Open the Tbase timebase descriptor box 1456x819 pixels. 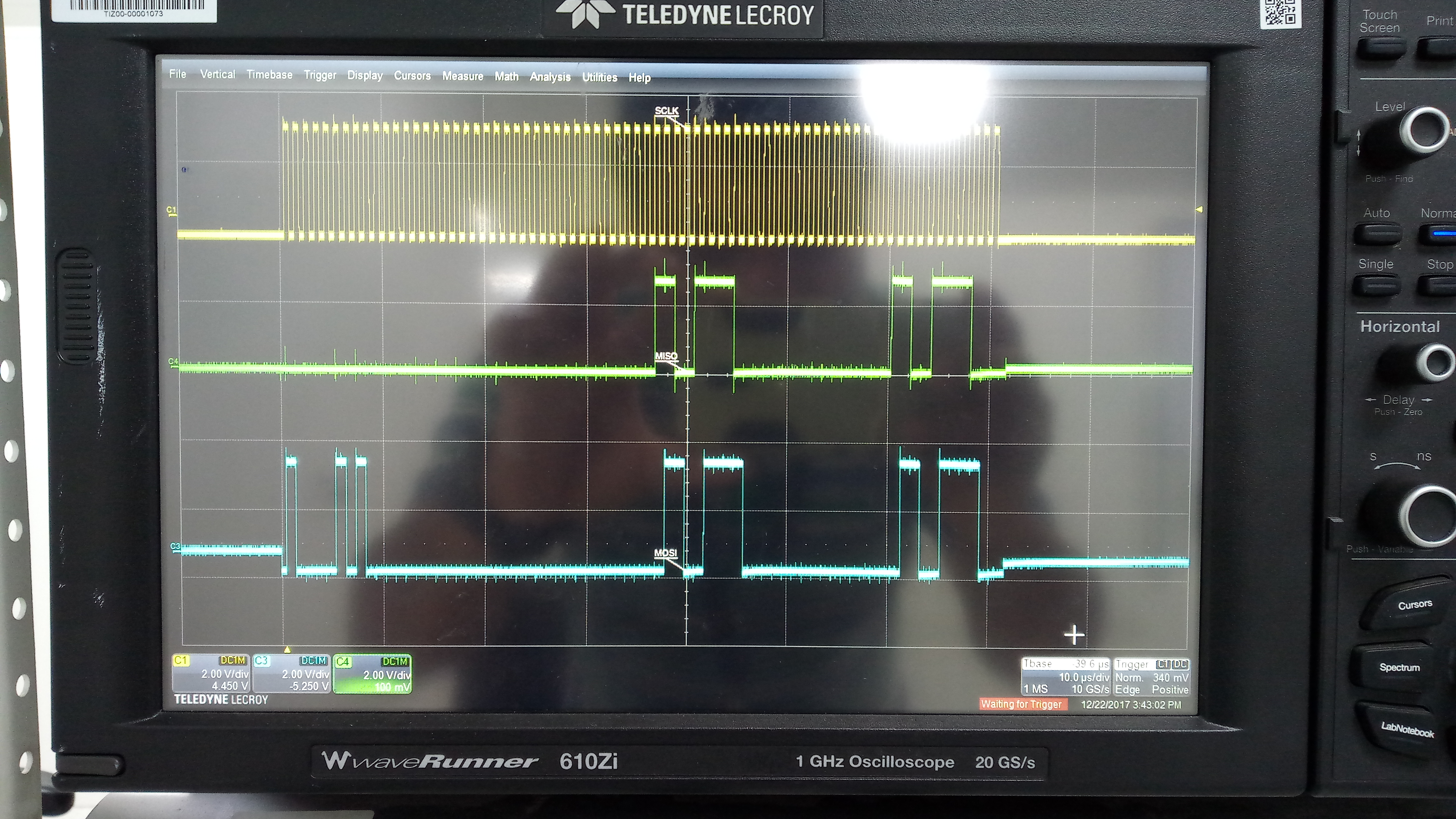click(1065, 677)
